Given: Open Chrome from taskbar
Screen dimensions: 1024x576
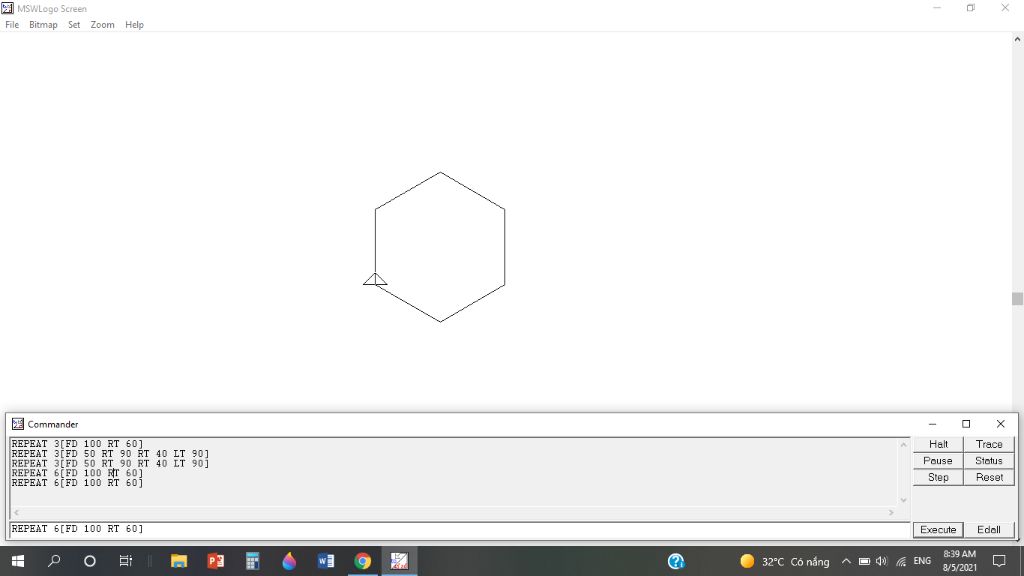Looking at the screenshot, I should [x=362, y=561].
